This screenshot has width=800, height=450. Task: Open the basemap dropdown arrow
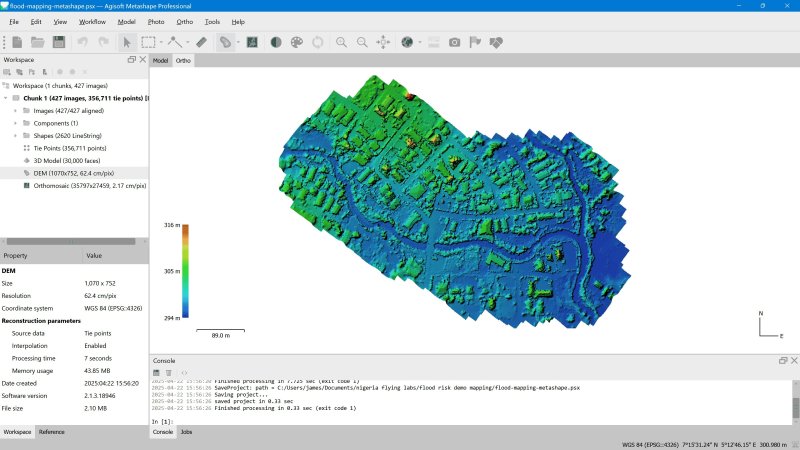(x=420, y=42)
